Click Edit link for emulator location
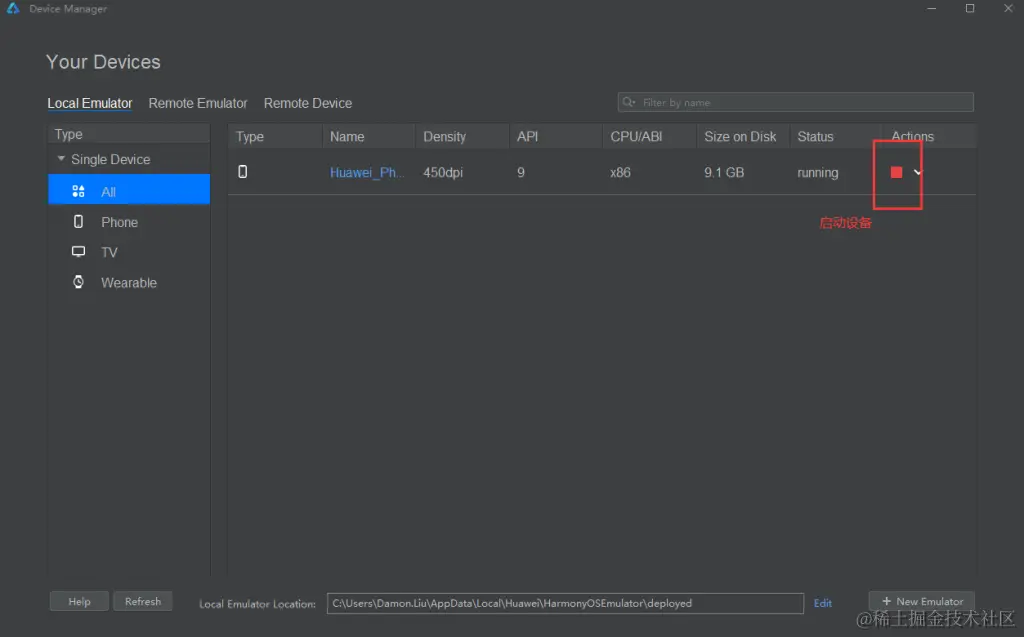Screen dimensions: 1024x637 coord(823,603)
